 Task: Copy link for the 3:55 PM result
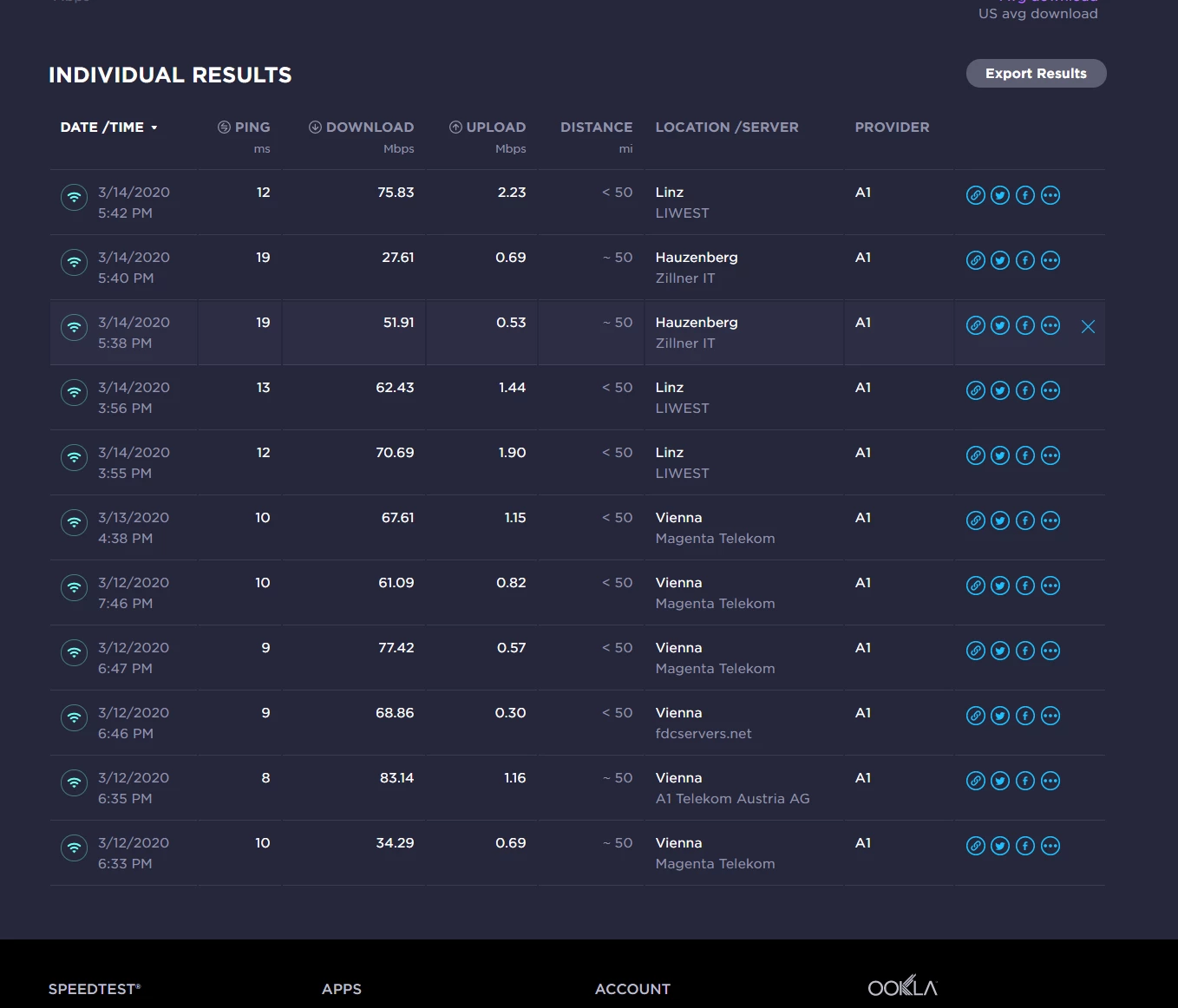[976, 455]
